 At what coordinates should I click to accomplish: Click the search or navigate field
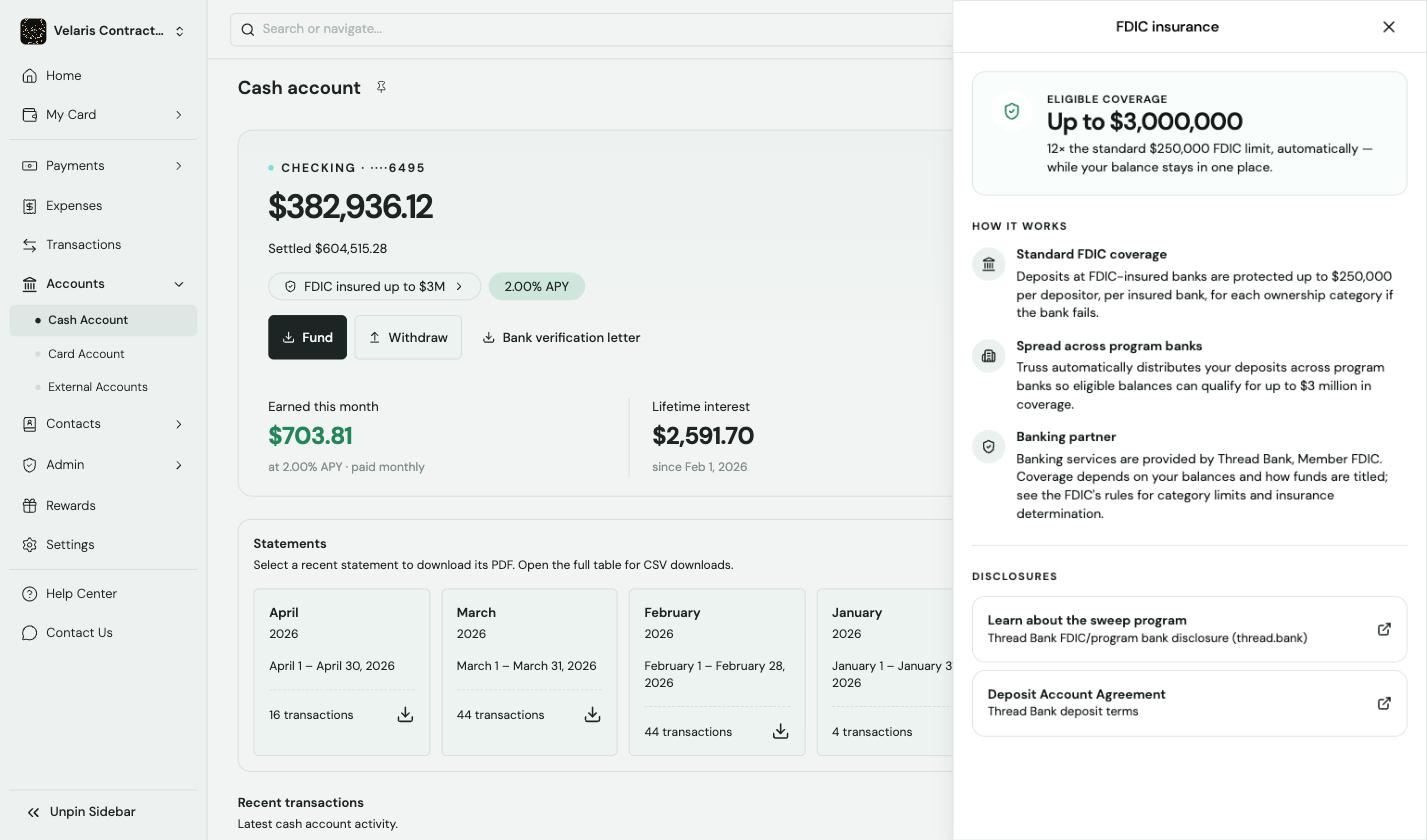pyautogui.click(x=591, y=29)
